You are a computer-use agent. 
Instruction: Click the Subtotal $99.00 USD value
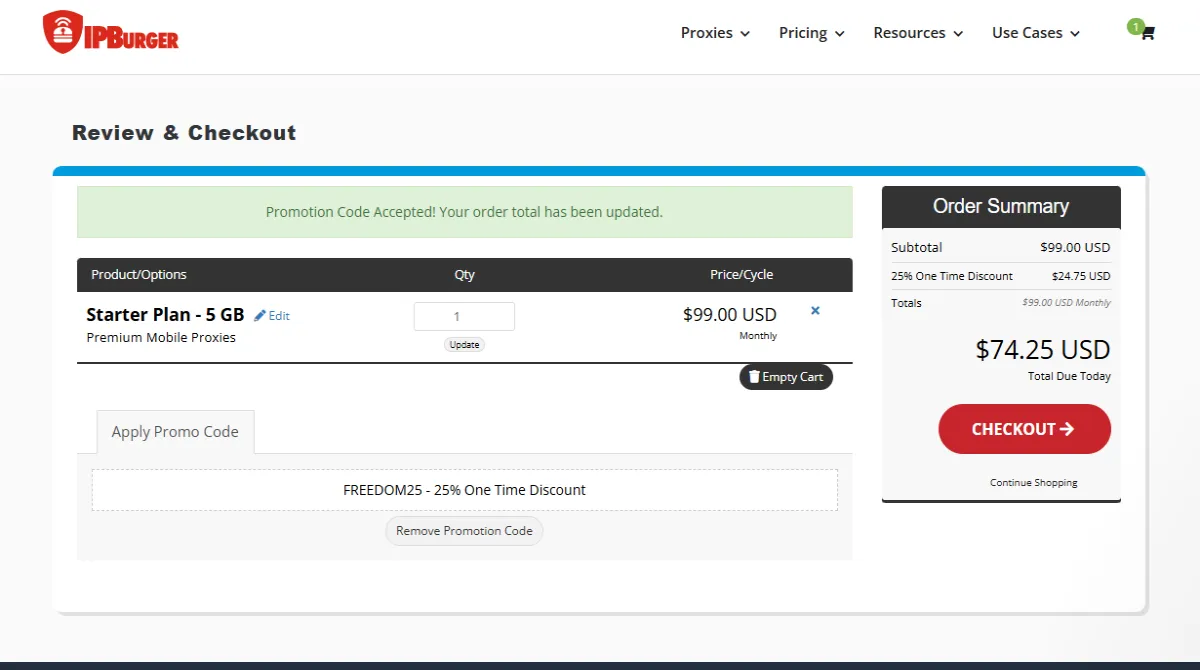1075,248
